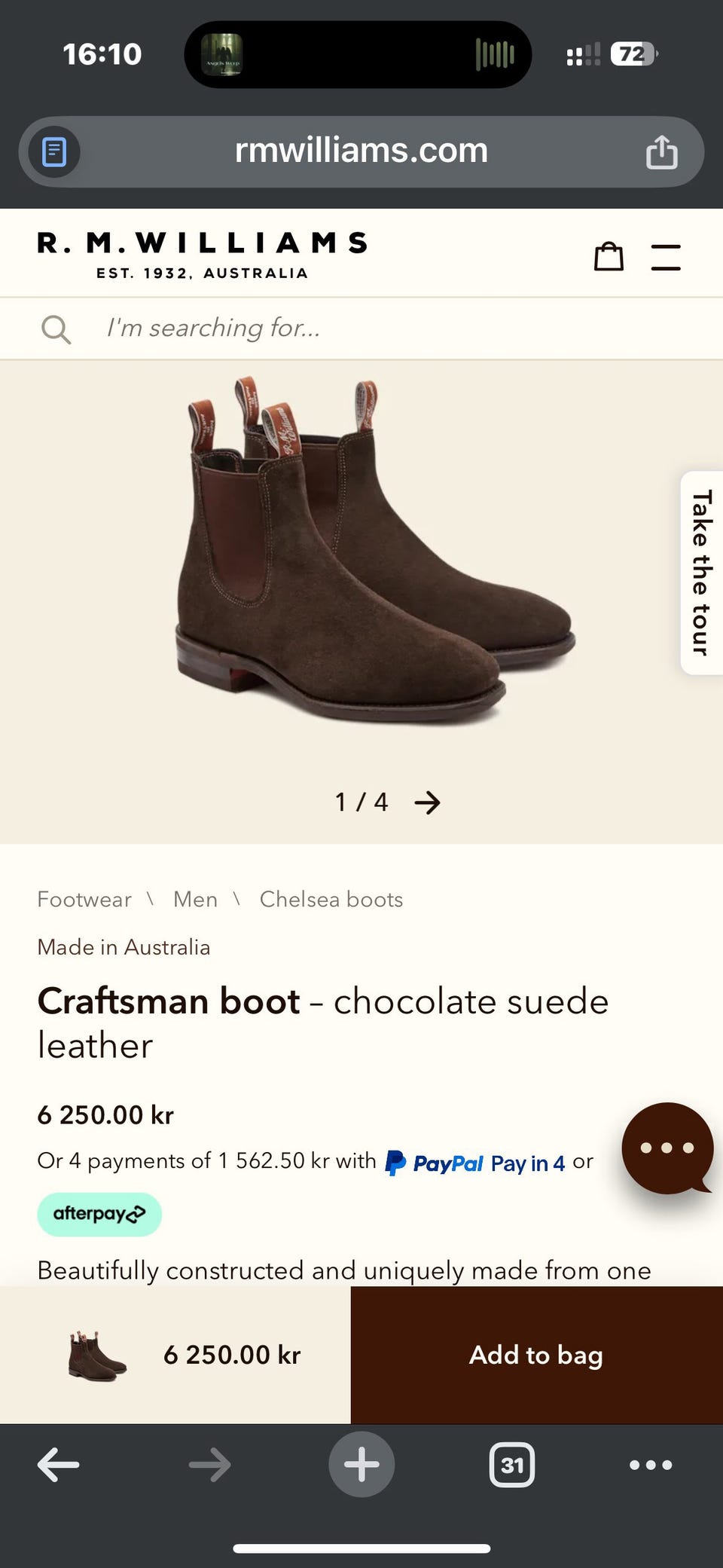Open Chelsea boots breadcrumb link

(x=331, y=899)
